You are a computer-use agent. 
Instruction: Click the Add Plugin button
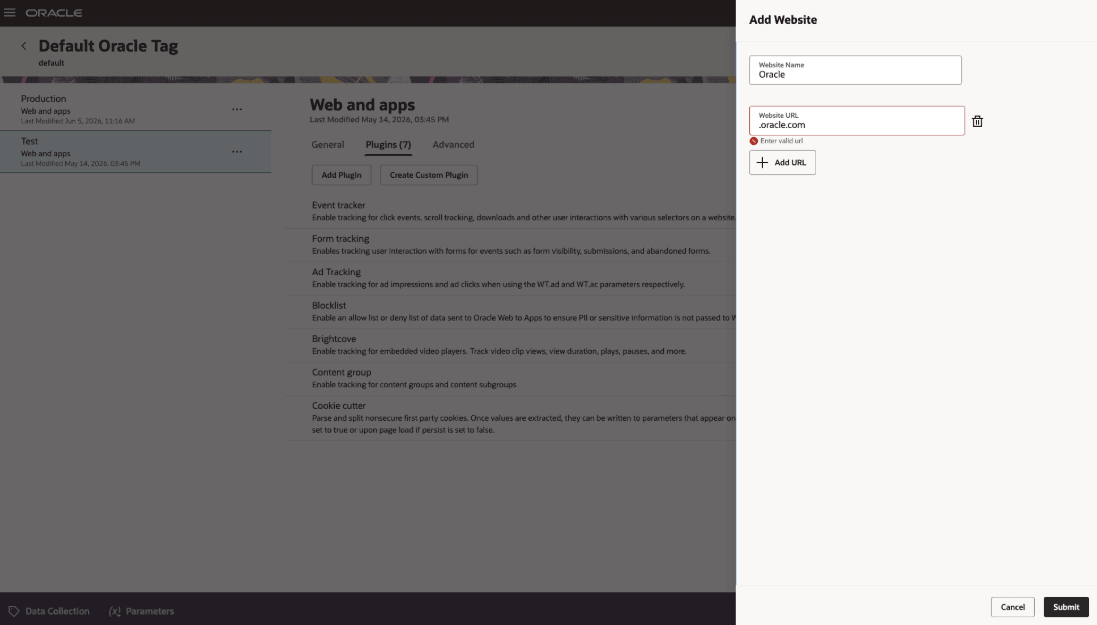tap(341, 175)
